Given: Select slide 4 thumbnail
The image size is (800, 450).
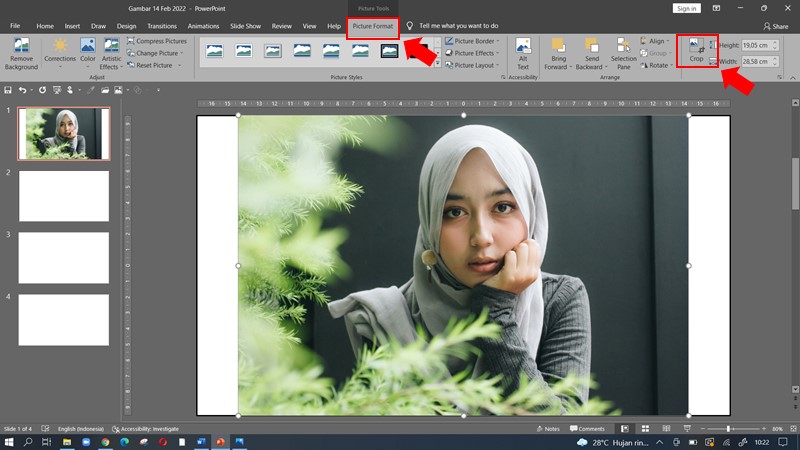Looking at the screenshot, I should click(64, 320).
